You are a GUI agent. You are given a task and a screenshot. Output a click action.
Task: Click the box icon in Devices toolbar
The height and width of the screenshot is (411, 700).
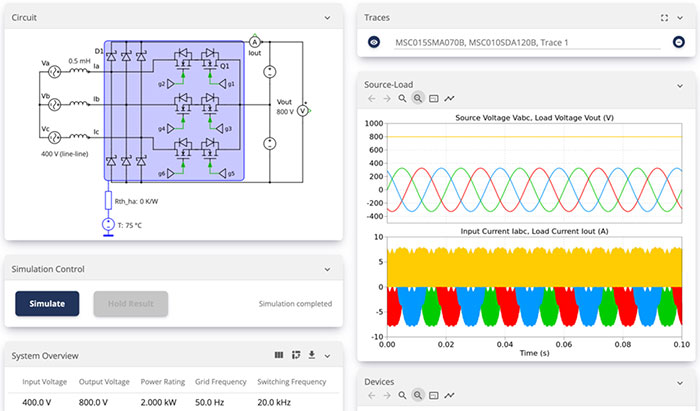pos(434,396)
